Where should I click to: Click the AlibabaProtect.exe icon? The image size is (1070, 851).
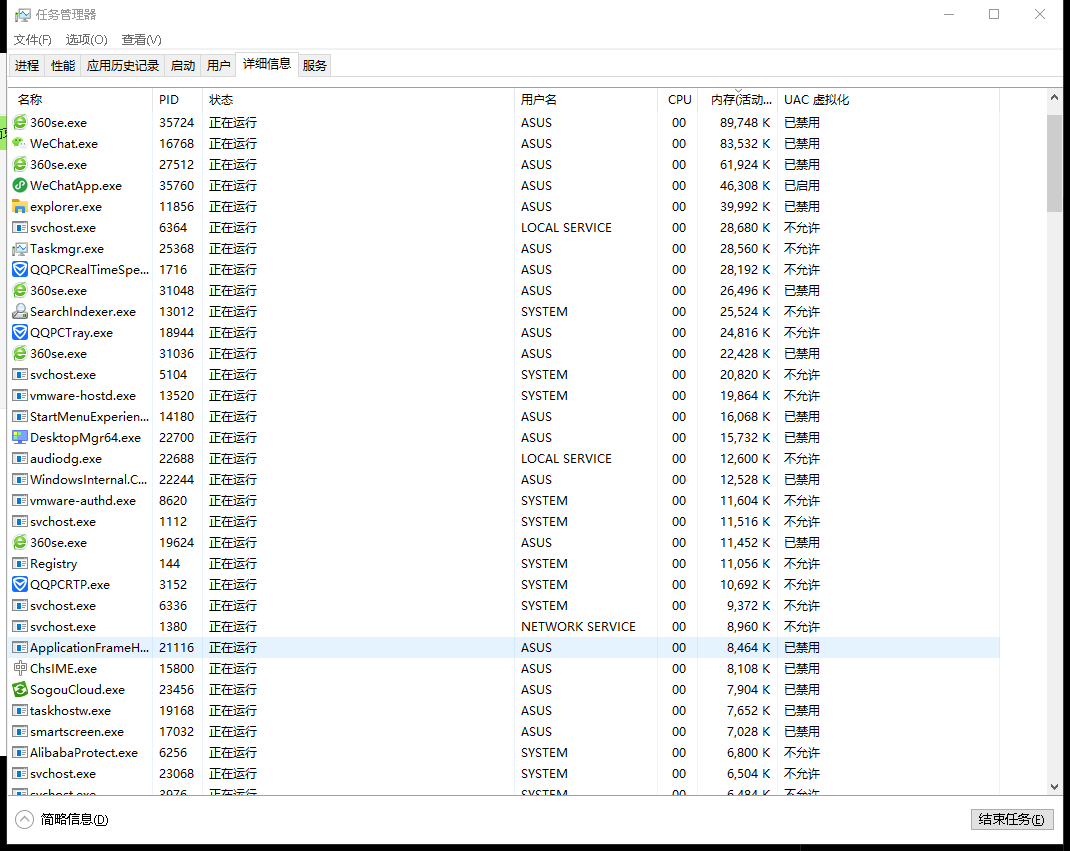tap(20, 753)
